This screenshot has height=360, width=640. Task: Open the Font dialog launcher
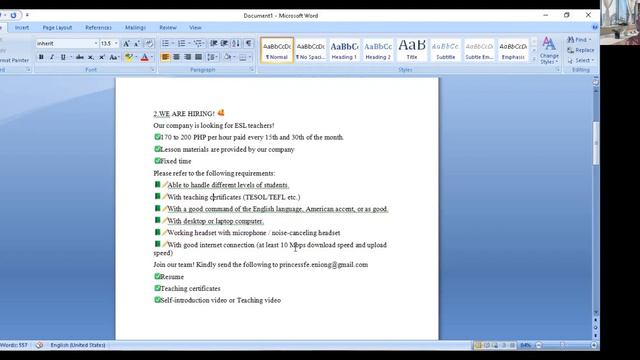(x=153, y=70)
